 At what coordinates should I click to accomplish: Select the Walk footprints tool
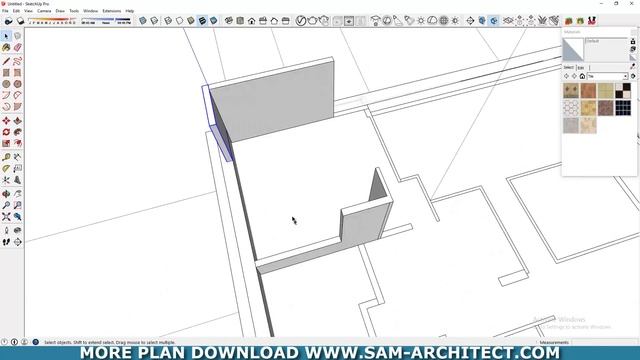tap(6, 242)
